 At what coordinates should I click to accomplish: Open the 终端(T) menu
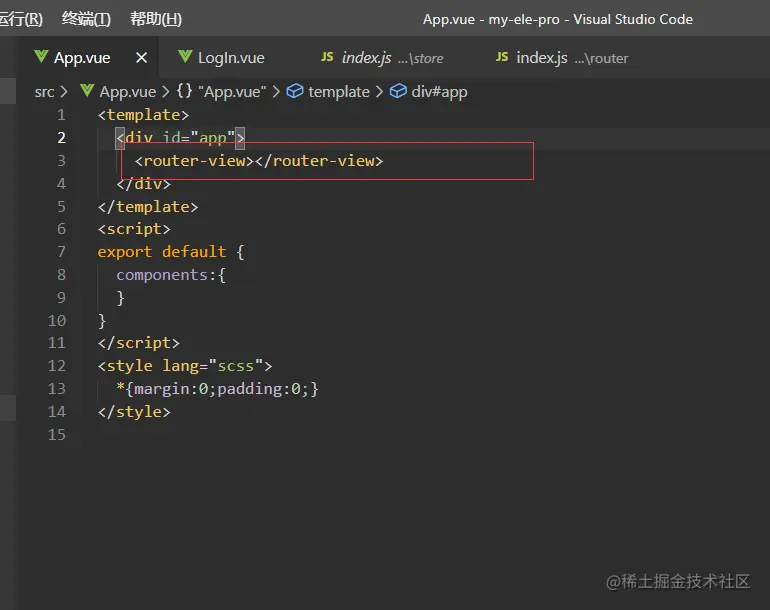[x=86, y=19]
